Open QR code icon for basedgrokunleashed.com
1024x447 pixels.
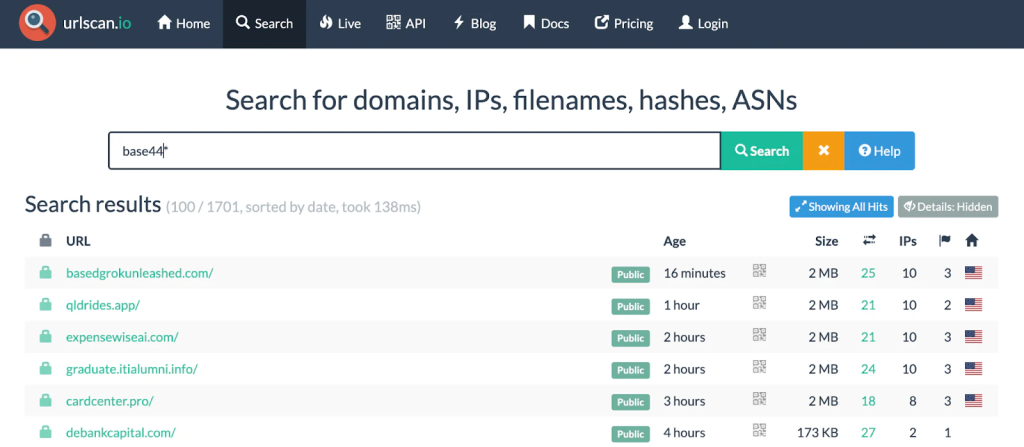(x=760, y=272)
